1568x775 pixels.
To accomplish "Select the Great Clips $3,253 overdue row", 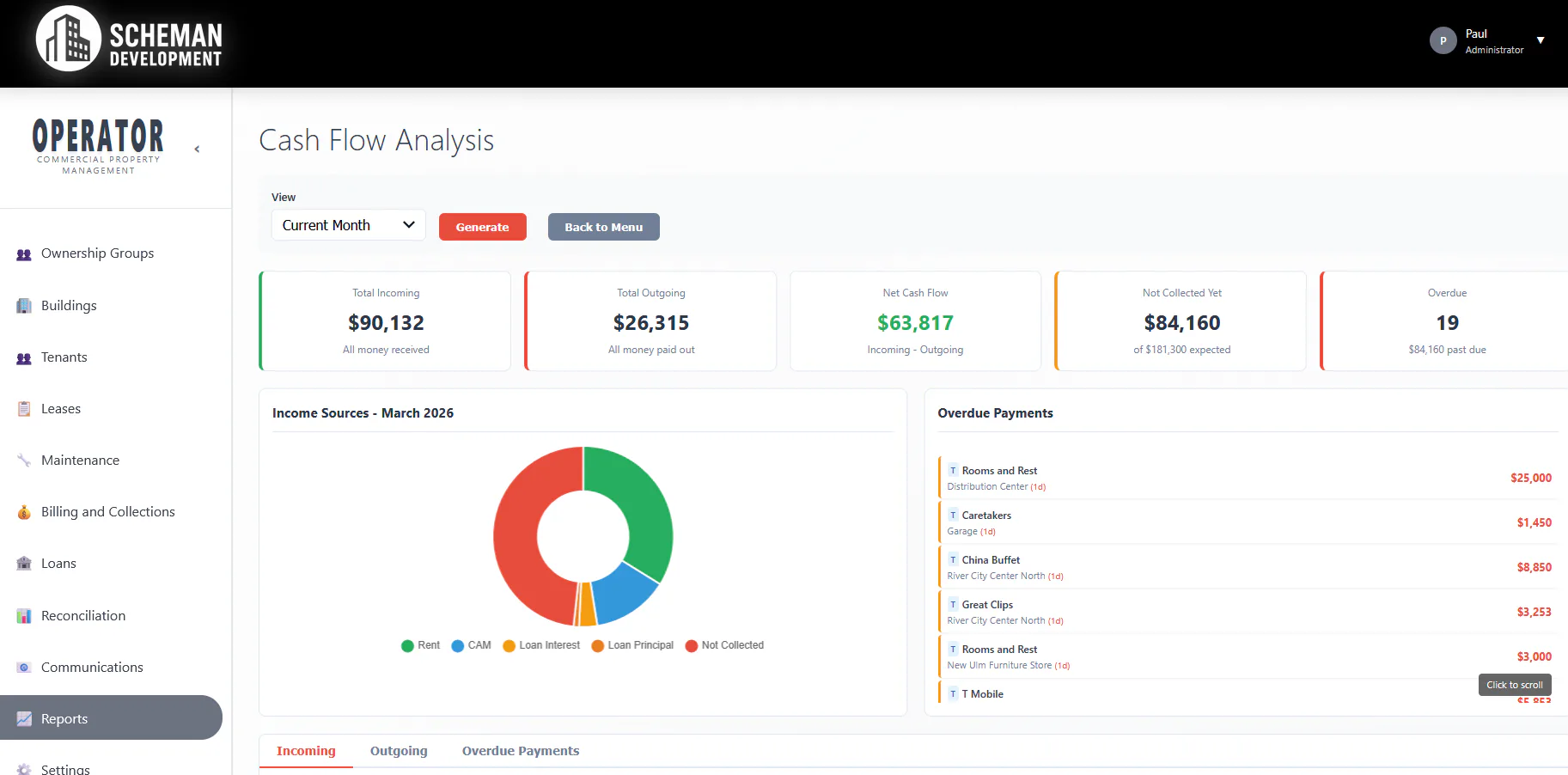I will [1248, 612].
